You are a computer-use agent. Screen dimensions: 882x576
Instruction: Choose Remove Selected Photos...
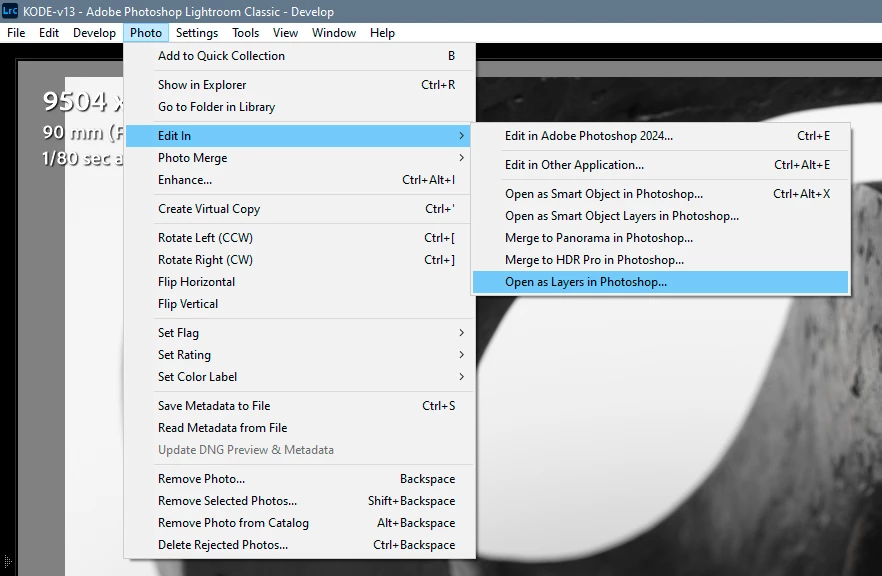click(299, 501)
